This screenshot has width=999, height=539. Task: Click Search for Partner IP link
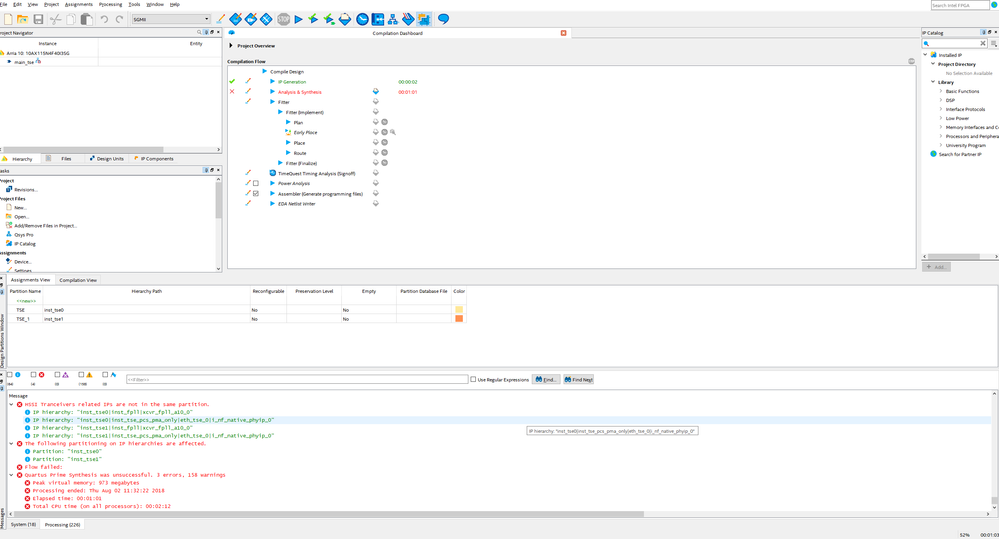pyautogui.click(x=959, y=154)
